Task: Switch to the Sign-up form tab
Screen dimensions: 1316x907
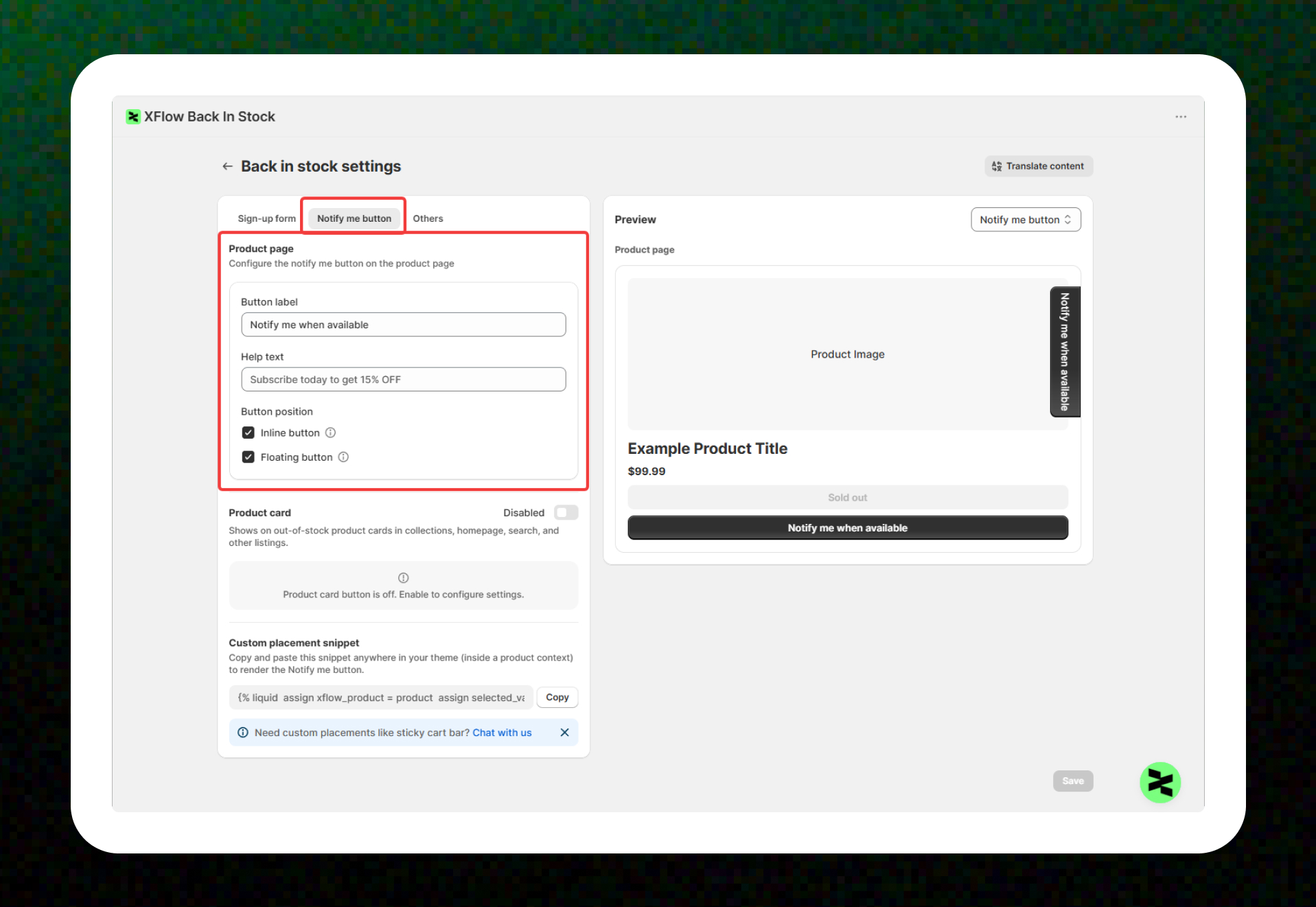Action: click(x=266, y=218)
